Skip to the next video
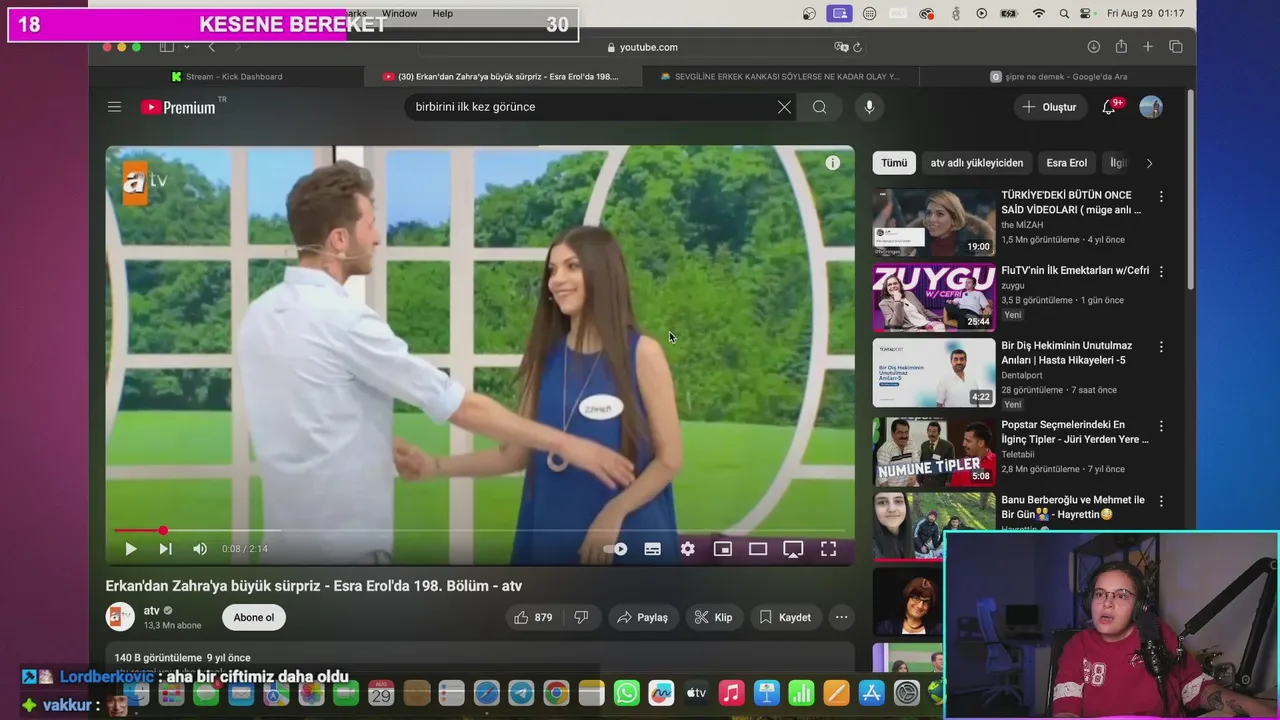This screenshot has width=1280, height=720. [x=165, y=548]
